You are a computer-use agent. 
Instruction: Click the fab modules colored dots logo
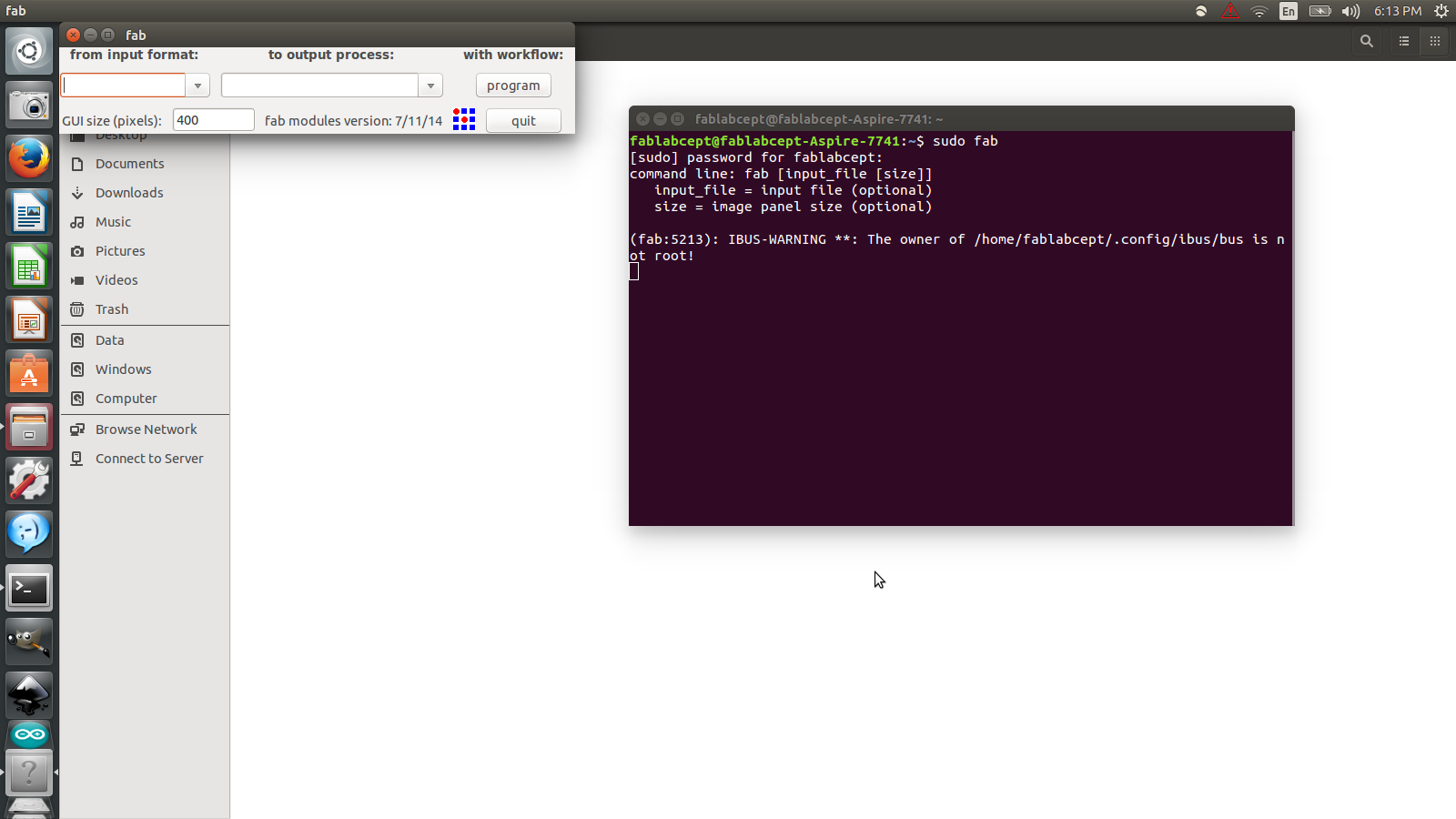464,119
